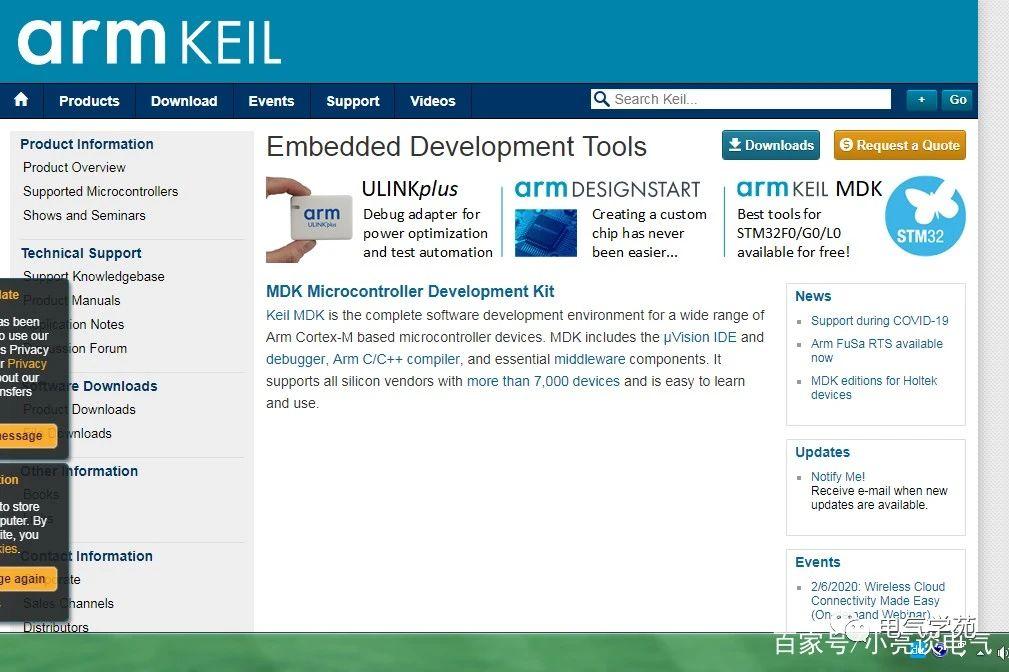Viewport: 1009px width, 672px height.
Task: Click the Go search button
Action: 958,100
